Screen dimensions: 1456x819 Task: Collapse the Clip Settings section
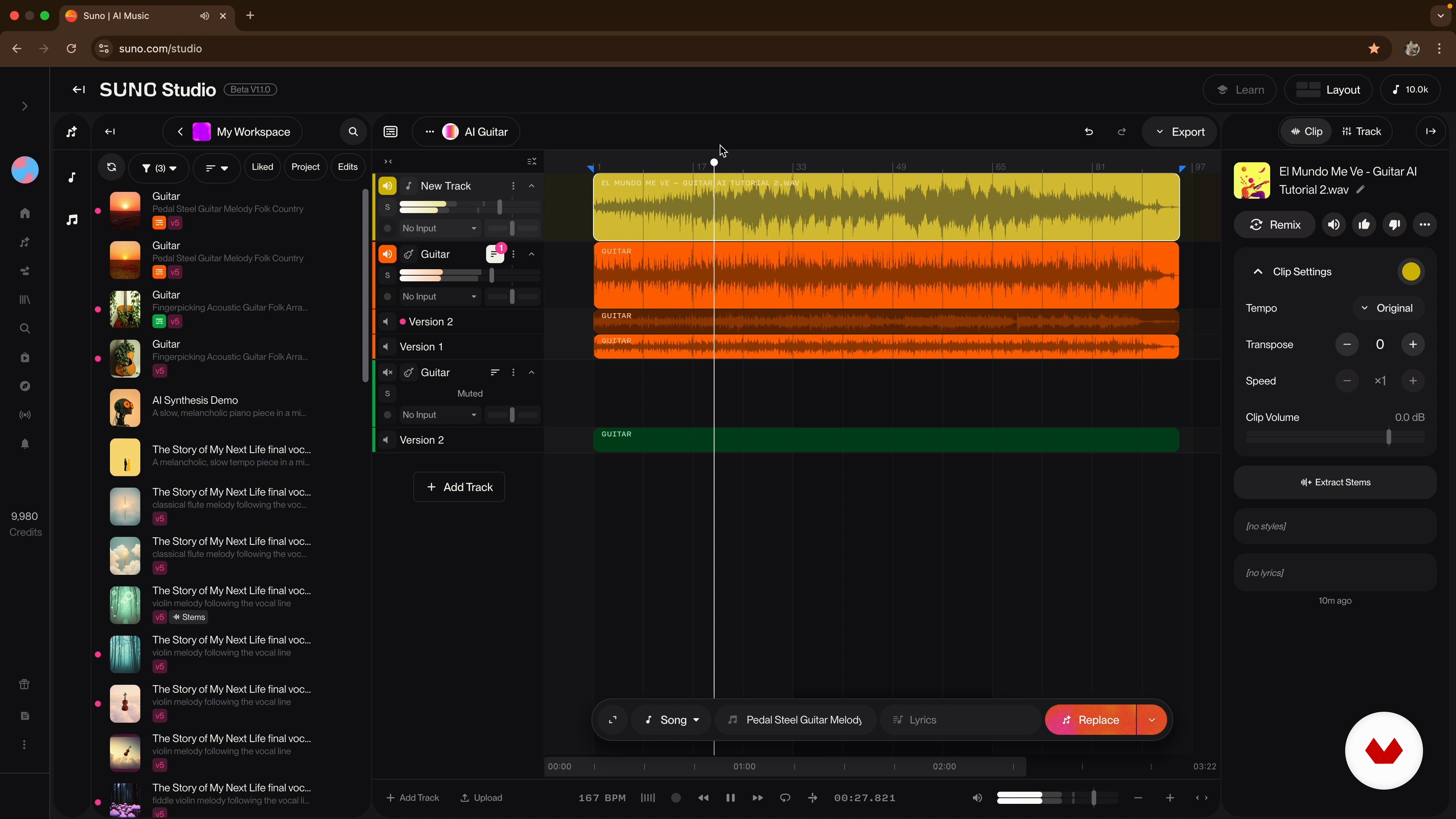[1258, 272]
